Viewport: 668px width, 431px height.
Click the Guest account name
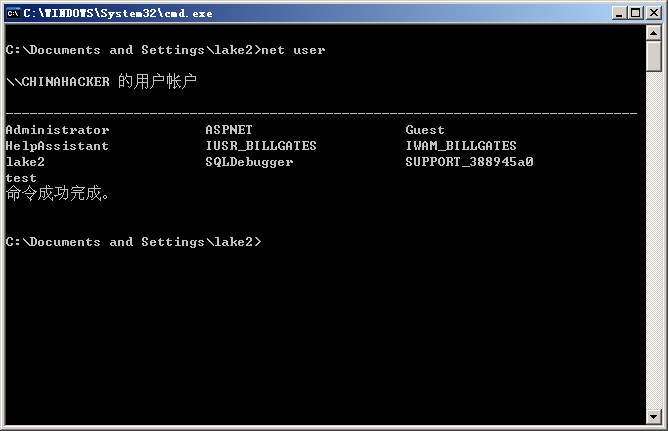point(425,130)
